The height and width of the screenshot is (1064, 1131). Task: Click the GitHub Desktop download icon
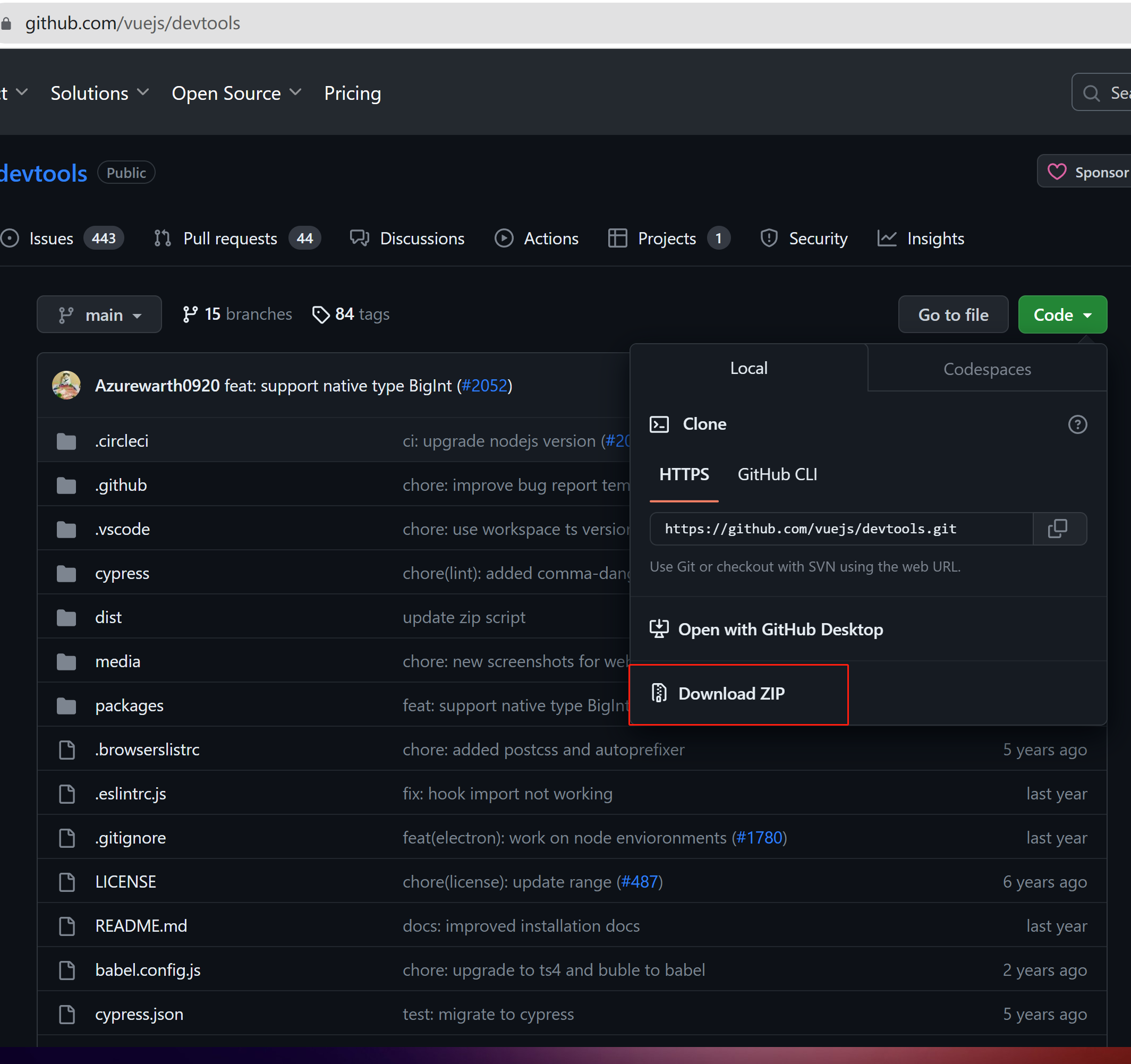click(x=659, y=629)
